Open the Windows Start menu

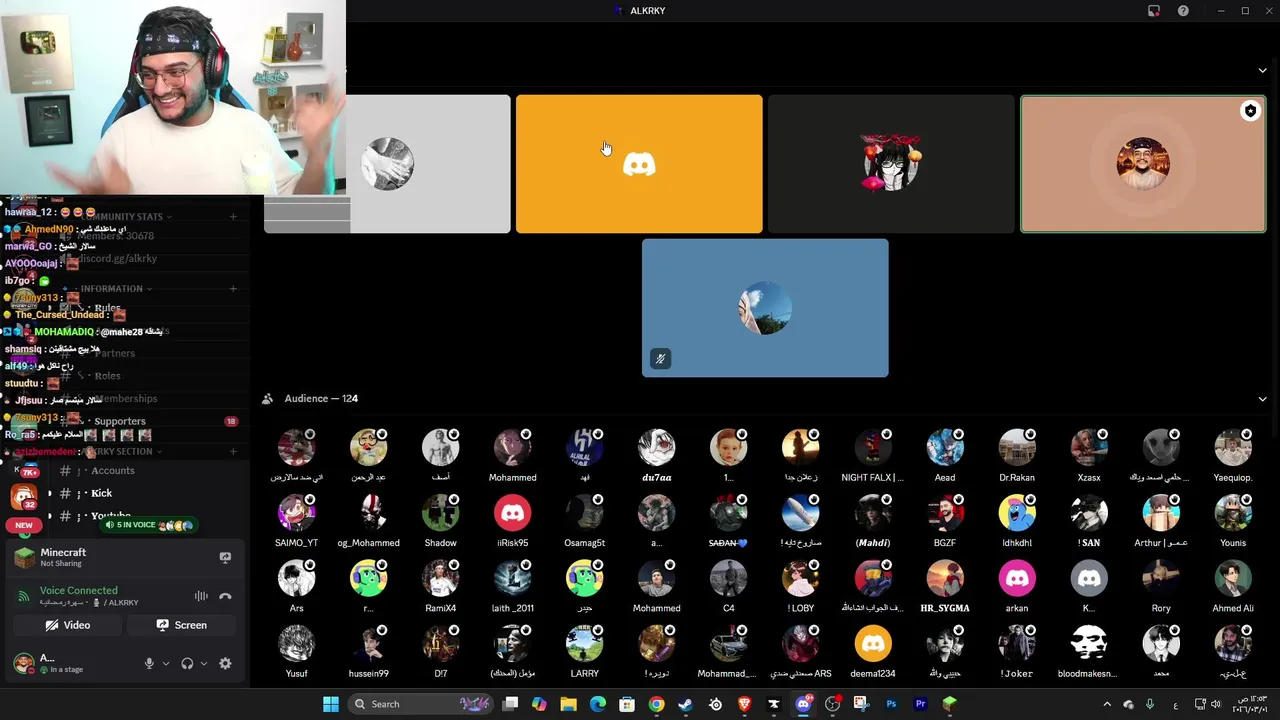[331, 704]
